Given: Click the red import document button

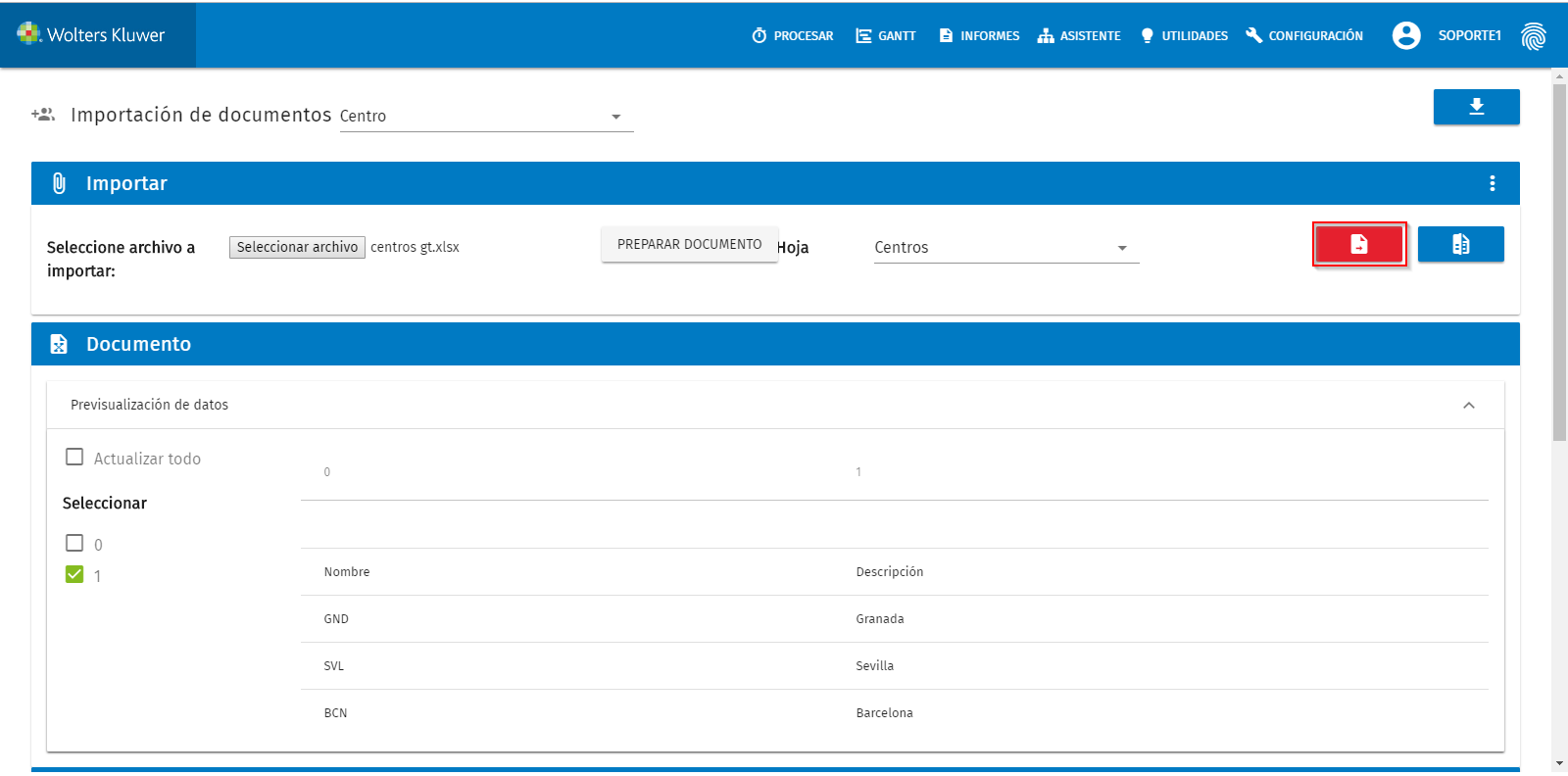Looking at the screenshot, I should 1359,244.
